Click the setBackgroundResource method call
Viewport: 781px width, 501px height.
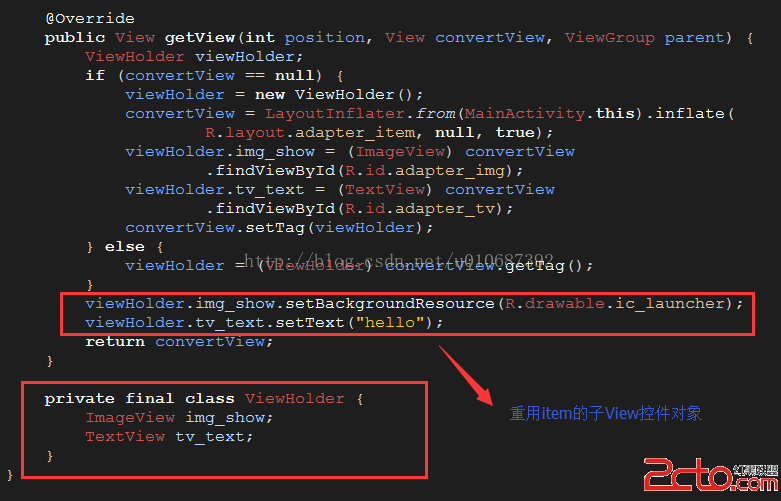(x=390, y=304)
